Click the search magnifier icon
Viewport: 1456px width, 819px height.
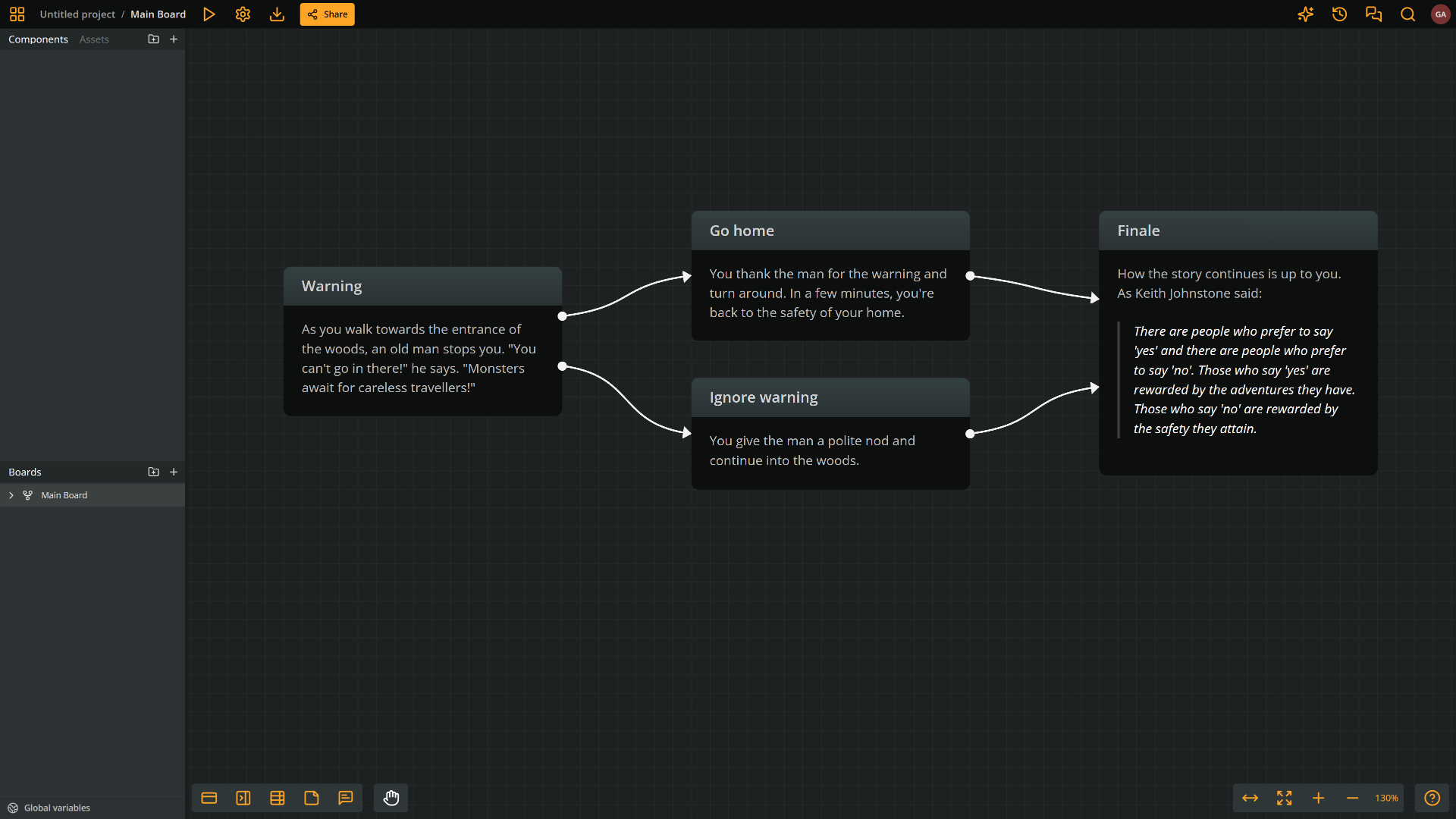1407,14
